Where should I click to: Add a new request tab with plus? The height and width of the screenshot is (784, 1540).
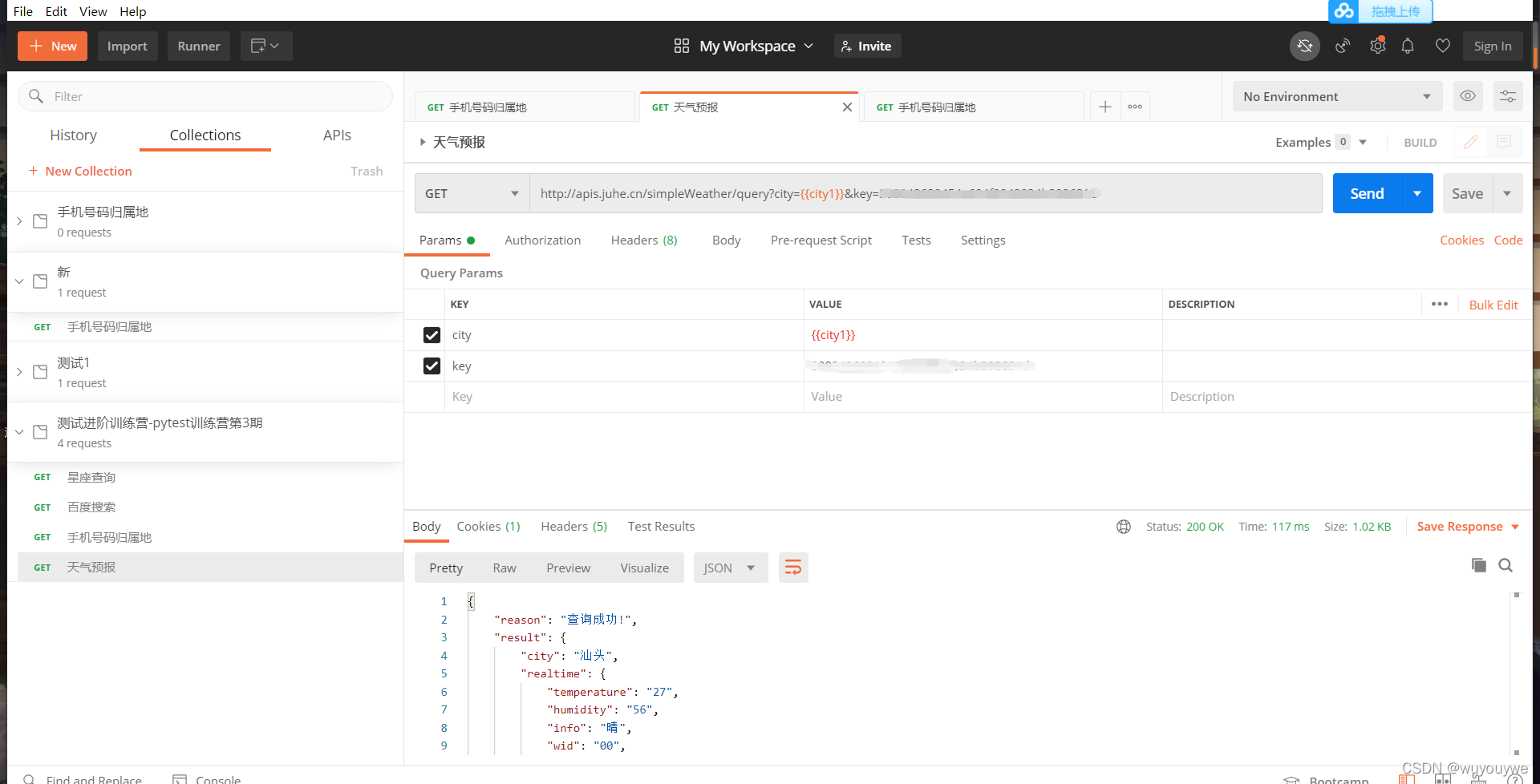tap(1105, 107)
